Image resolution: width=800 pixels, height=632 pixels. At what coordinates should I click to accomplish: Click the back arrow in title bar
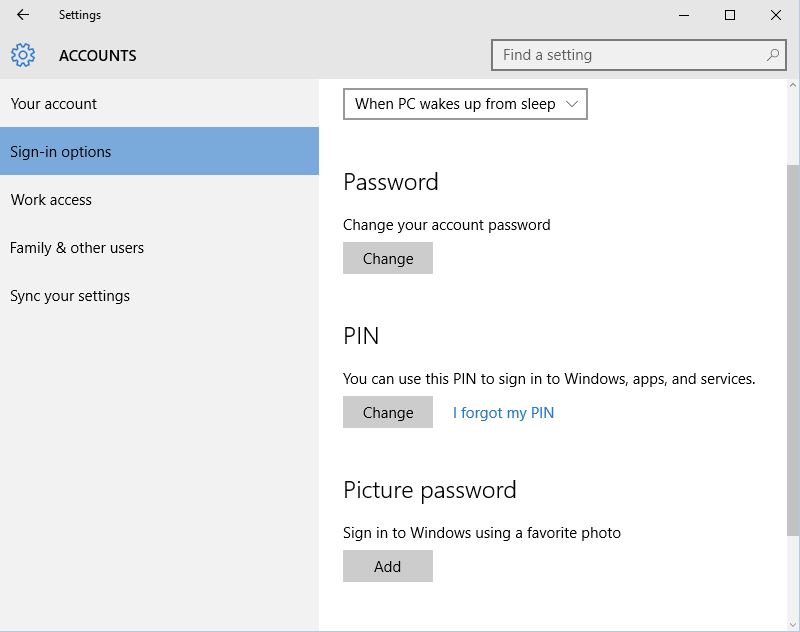point(23,15)
